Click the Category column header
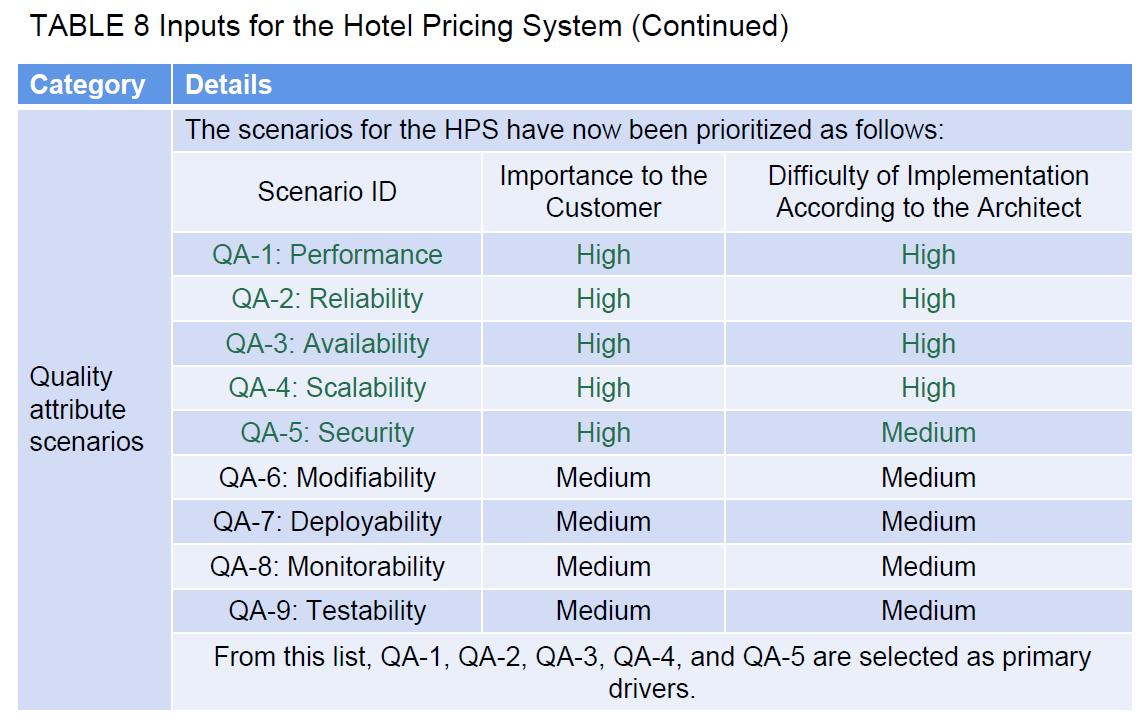The width and height of the screenshot is (1143, 721). click(x=94, y=85)
